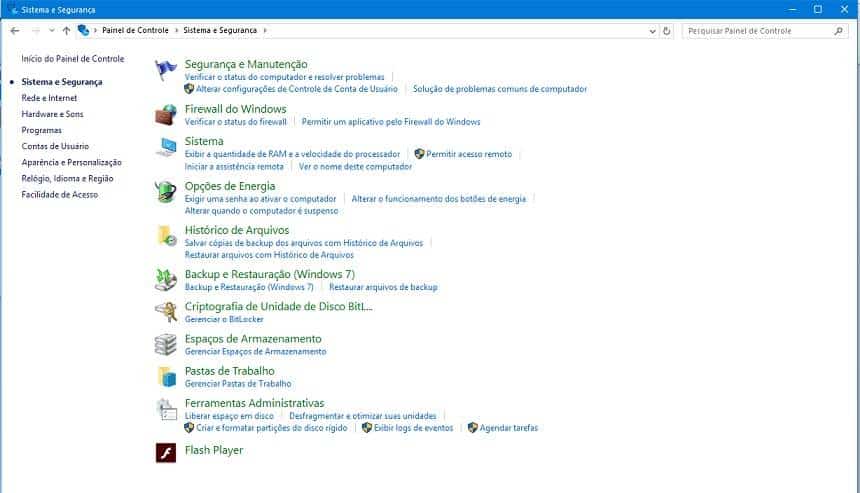The image size is (860, 493).
Task: Click the Espaços de Armazenamento drives icon
Action: 166,345
